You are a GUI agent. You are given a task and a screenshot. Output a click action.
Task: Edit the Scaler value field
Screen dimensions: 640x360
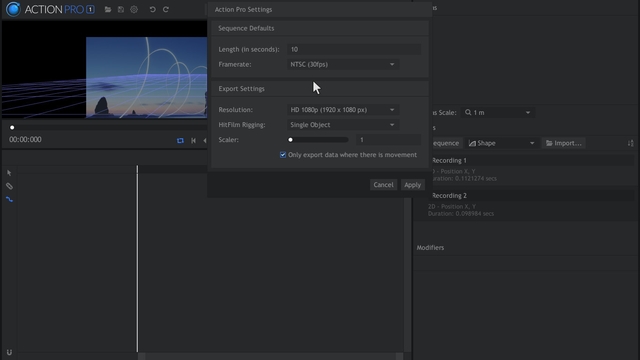tap(388, 140)
